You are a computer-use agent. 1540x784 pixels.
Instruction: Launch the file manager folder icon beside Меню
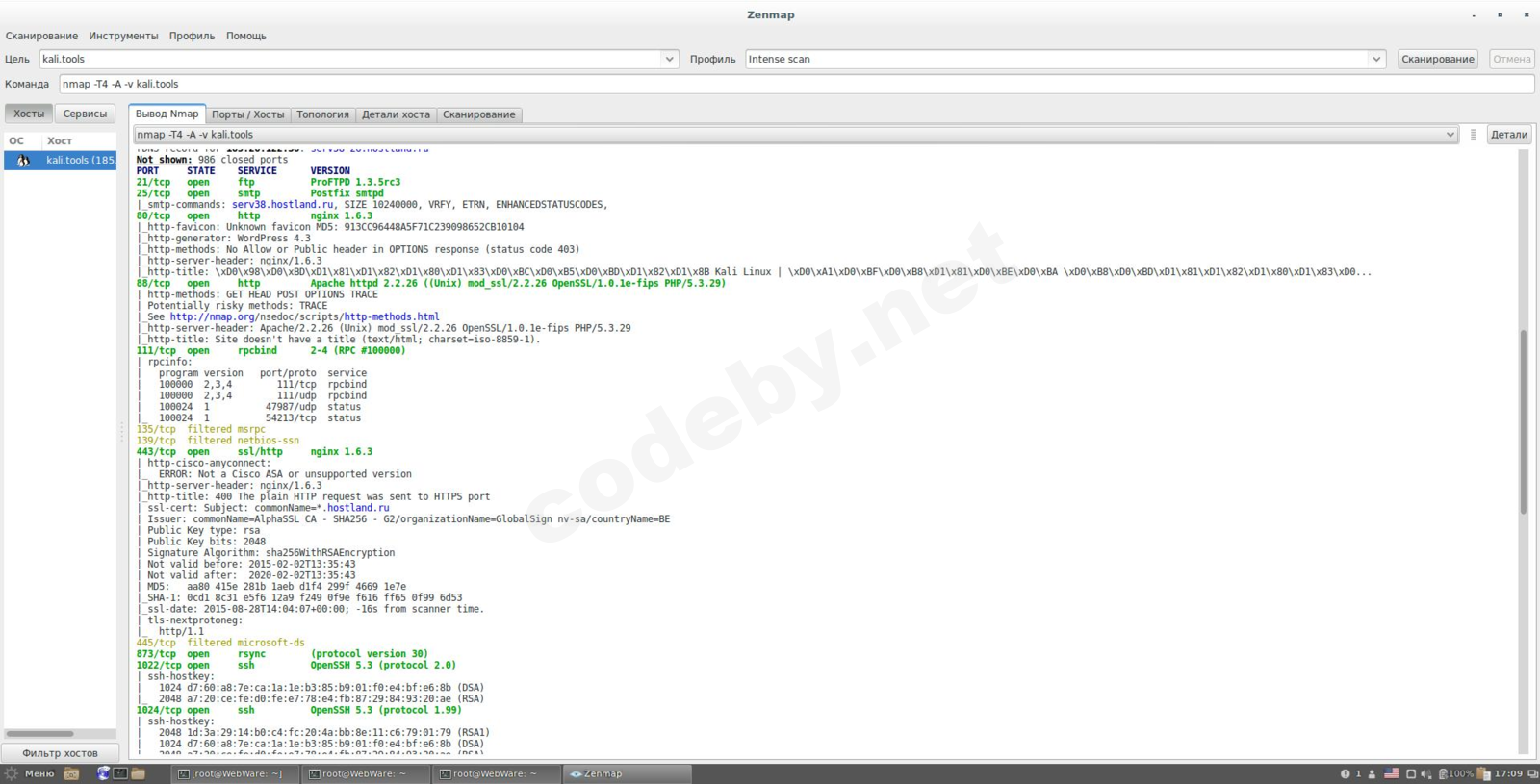[x=71, y=773]
